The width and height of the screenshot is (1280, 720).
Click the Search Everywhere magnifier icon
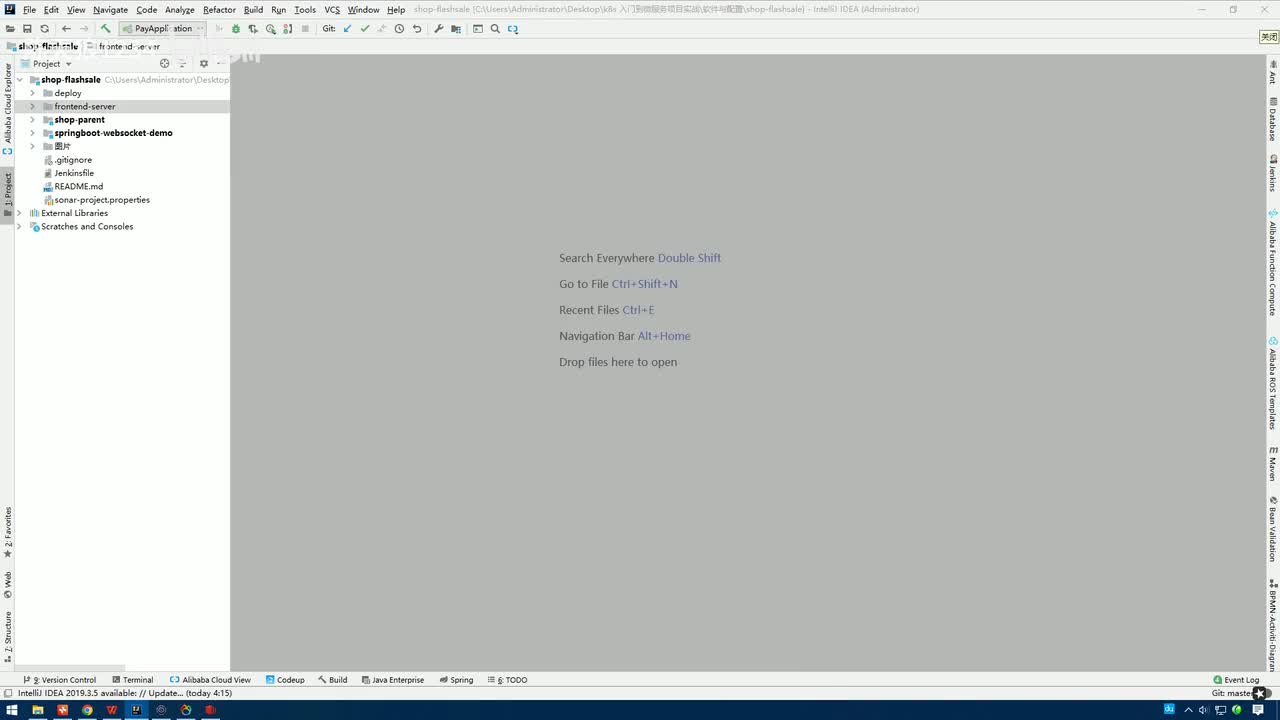(x=495, y=29)
